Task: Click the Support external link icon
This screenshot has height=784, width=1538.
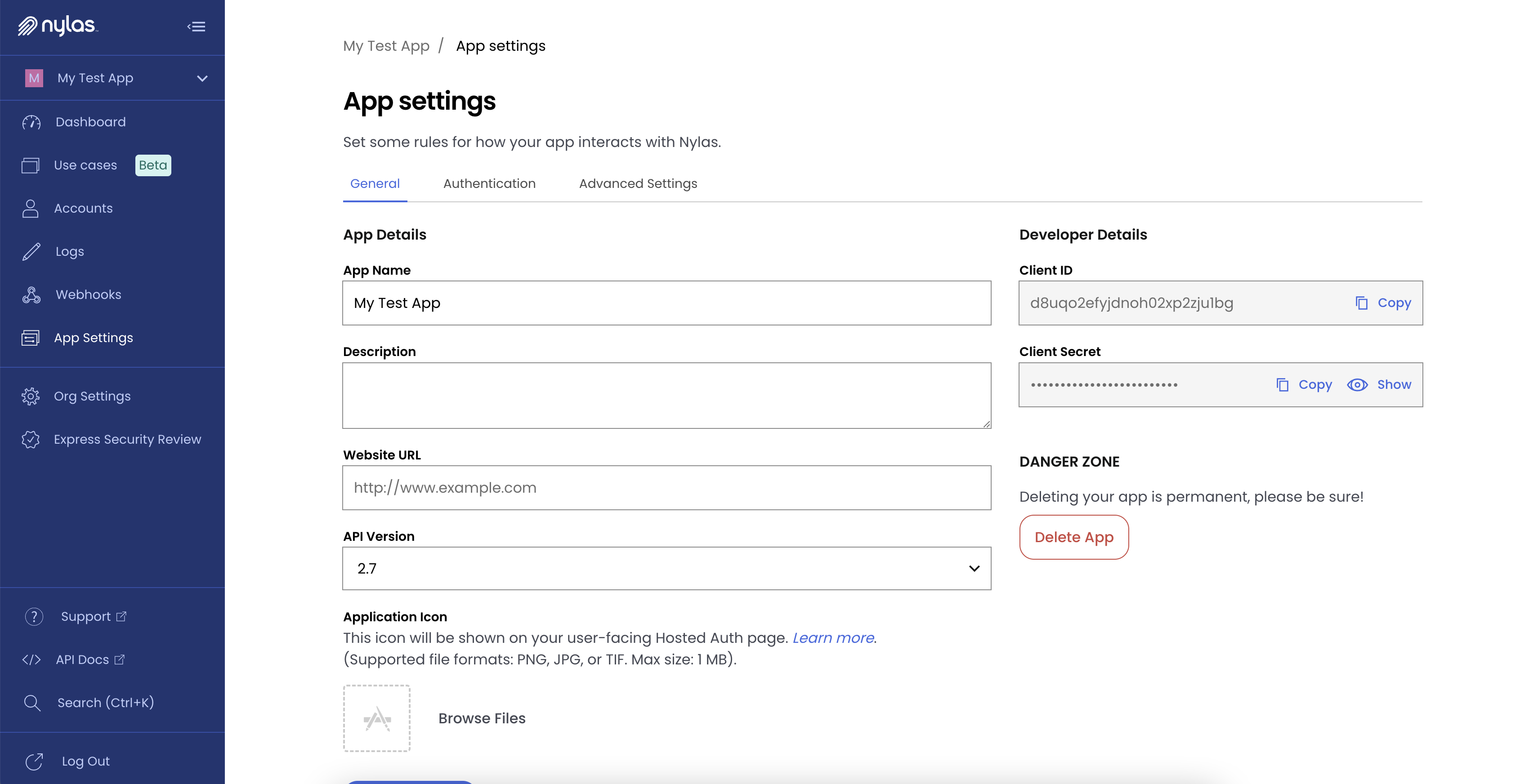Action: click(122, 615)
